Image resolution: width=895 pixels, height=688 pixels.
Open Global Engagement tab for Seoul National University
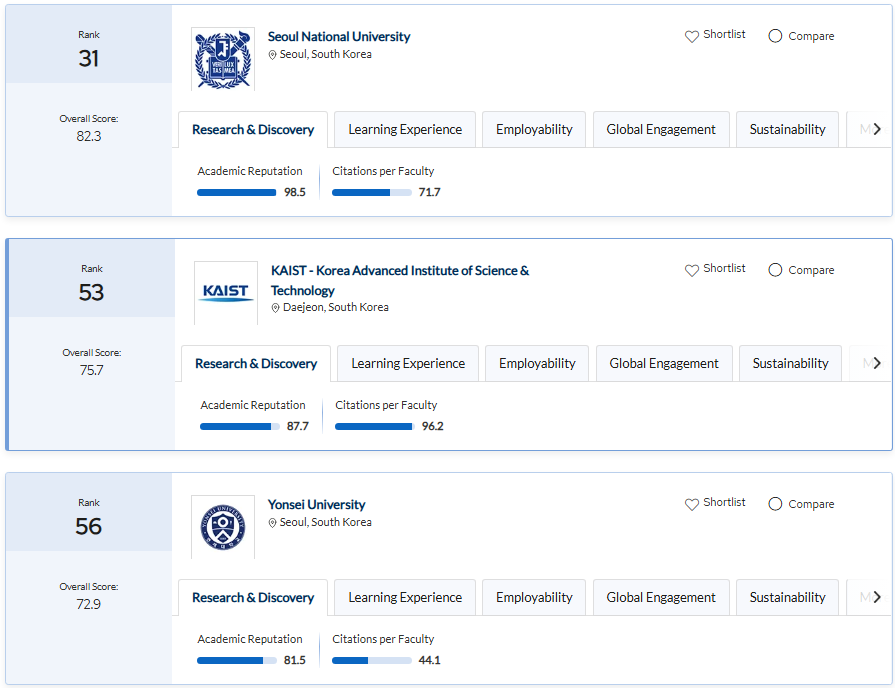point(661,130)
